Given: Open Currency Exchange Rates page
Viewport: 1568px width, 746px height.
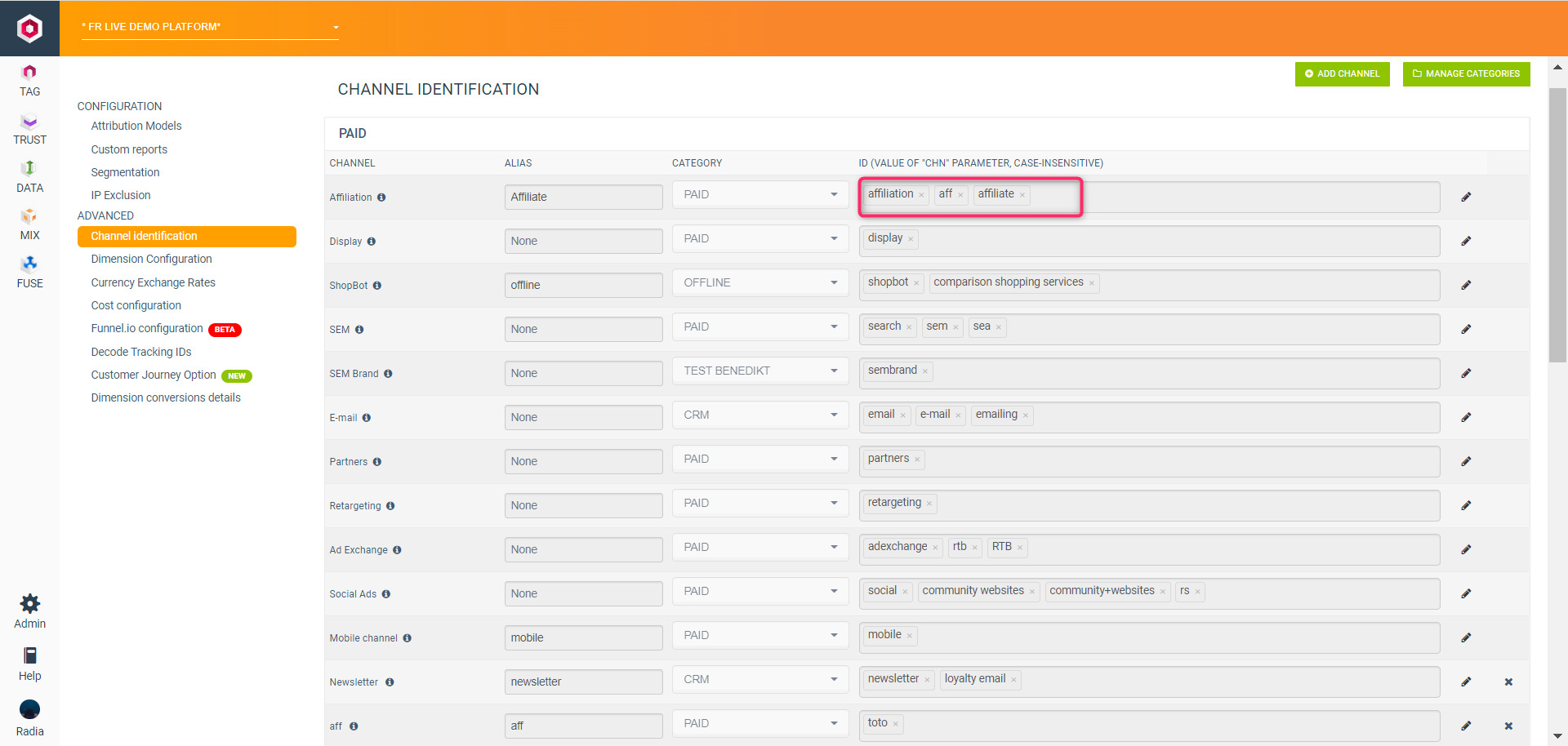Looking at the screenshot, I should click(153, 282).
